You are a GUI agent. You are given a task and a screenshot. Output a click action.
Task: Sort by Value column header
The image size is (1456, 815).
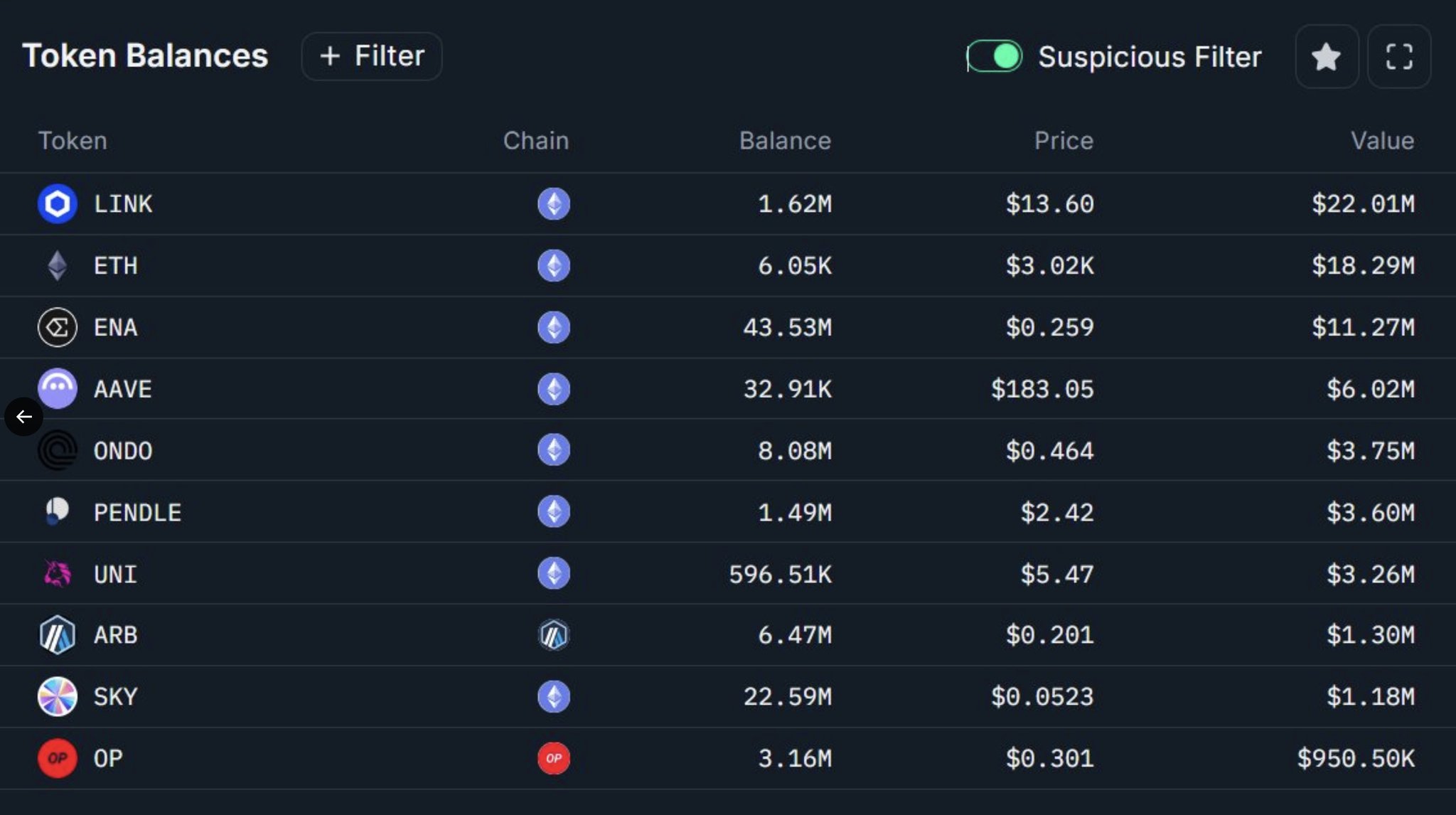tap(1382, 141)
